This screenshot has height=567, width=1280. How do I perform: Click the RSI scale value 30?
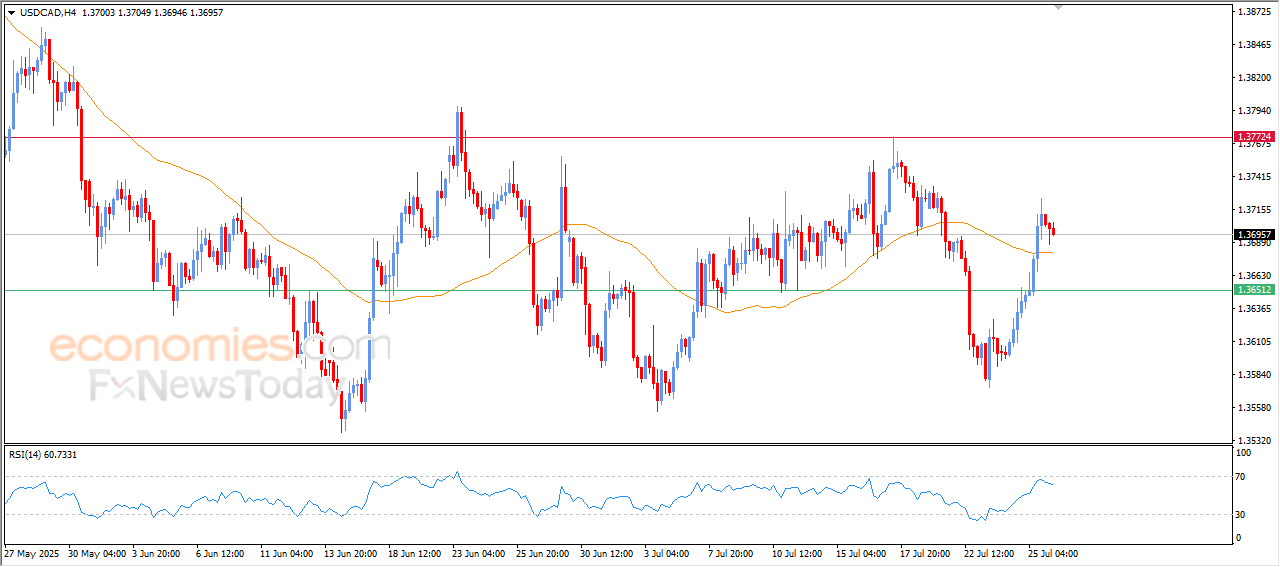pos(1242,514)
